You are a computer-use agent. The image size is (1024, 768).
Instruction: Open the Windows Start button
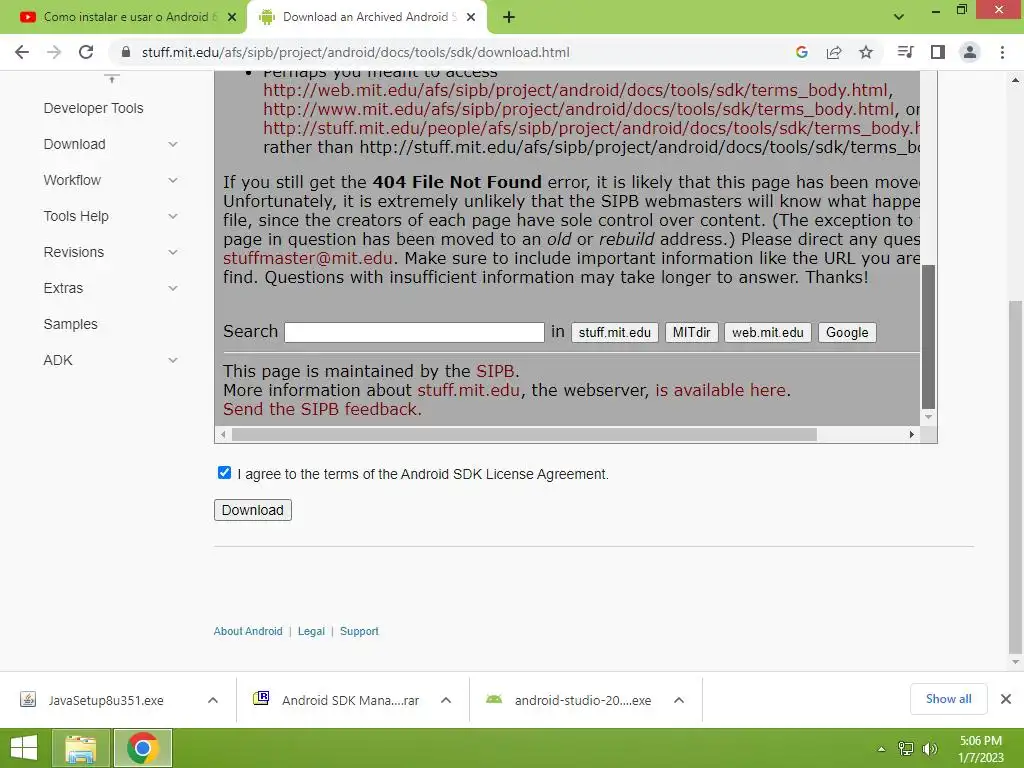24,748
